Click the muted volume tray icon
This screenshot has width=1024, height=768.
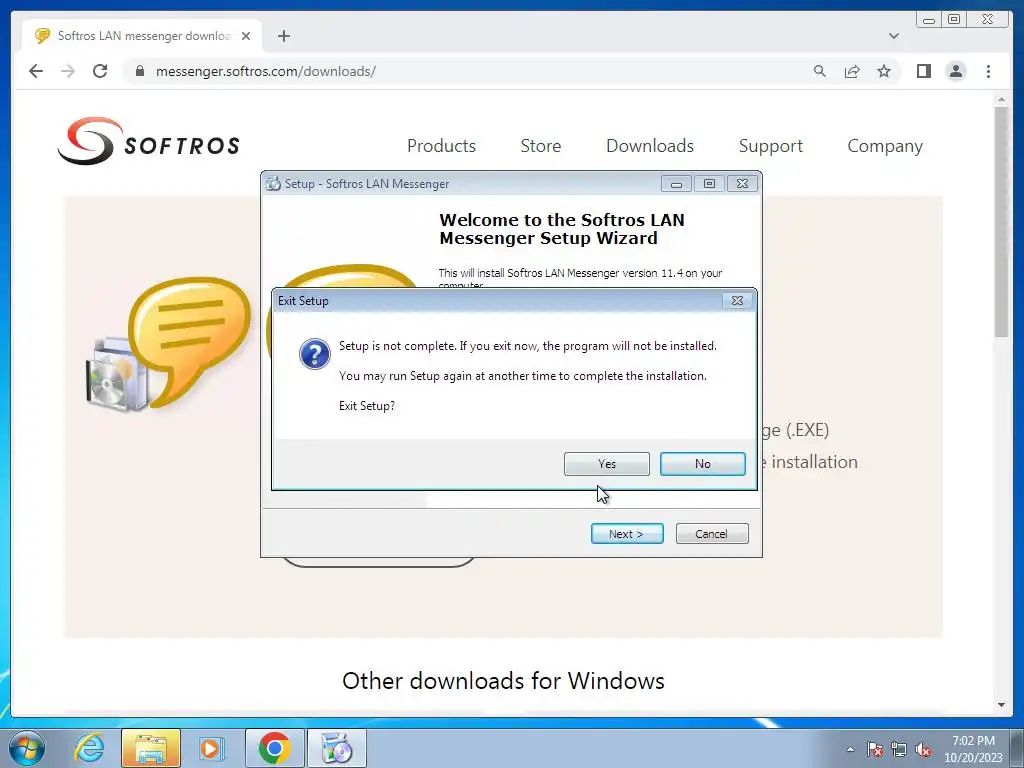pyautogui.click(x=923, y=749)
